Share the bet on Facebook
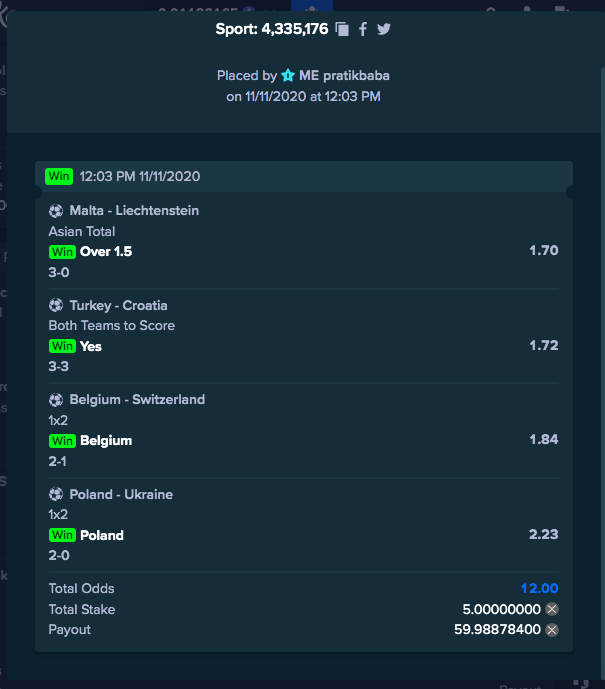This screenshot has width=605, height=689. 362,29
